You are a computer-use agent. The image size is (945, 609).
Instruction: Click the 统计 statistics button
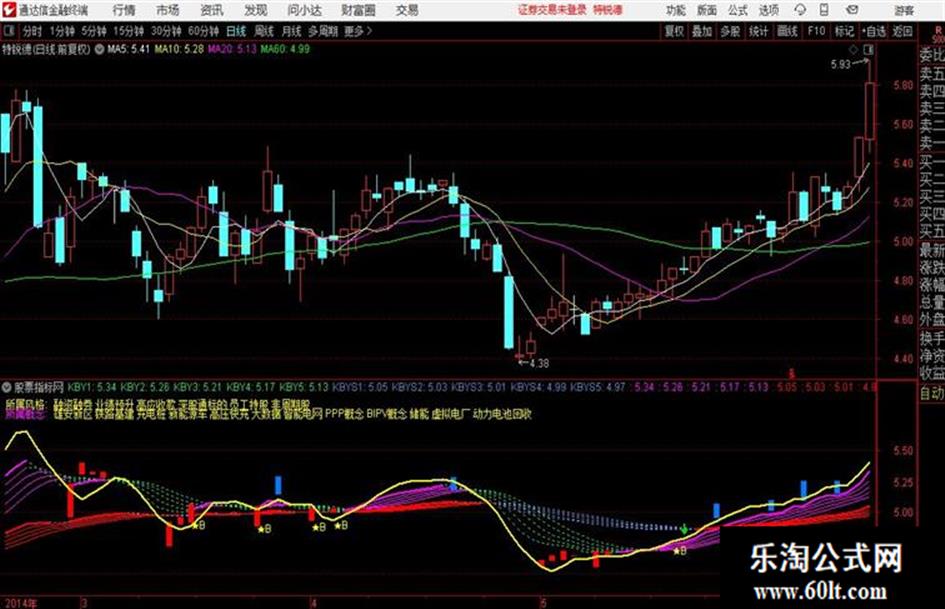click(759, 31)
